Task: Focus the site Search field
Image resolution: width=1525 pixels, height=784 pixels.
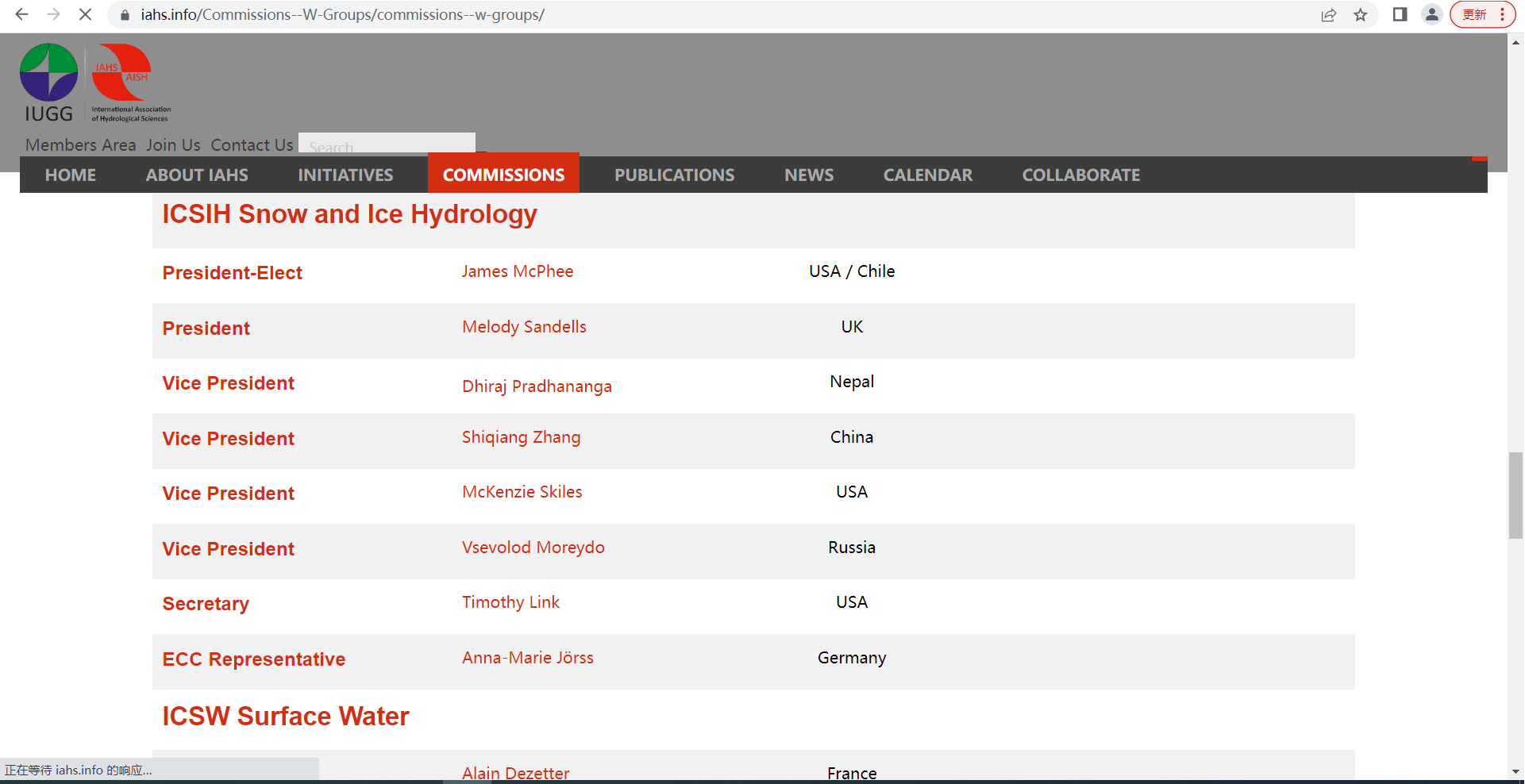Action: click(387, 145)
